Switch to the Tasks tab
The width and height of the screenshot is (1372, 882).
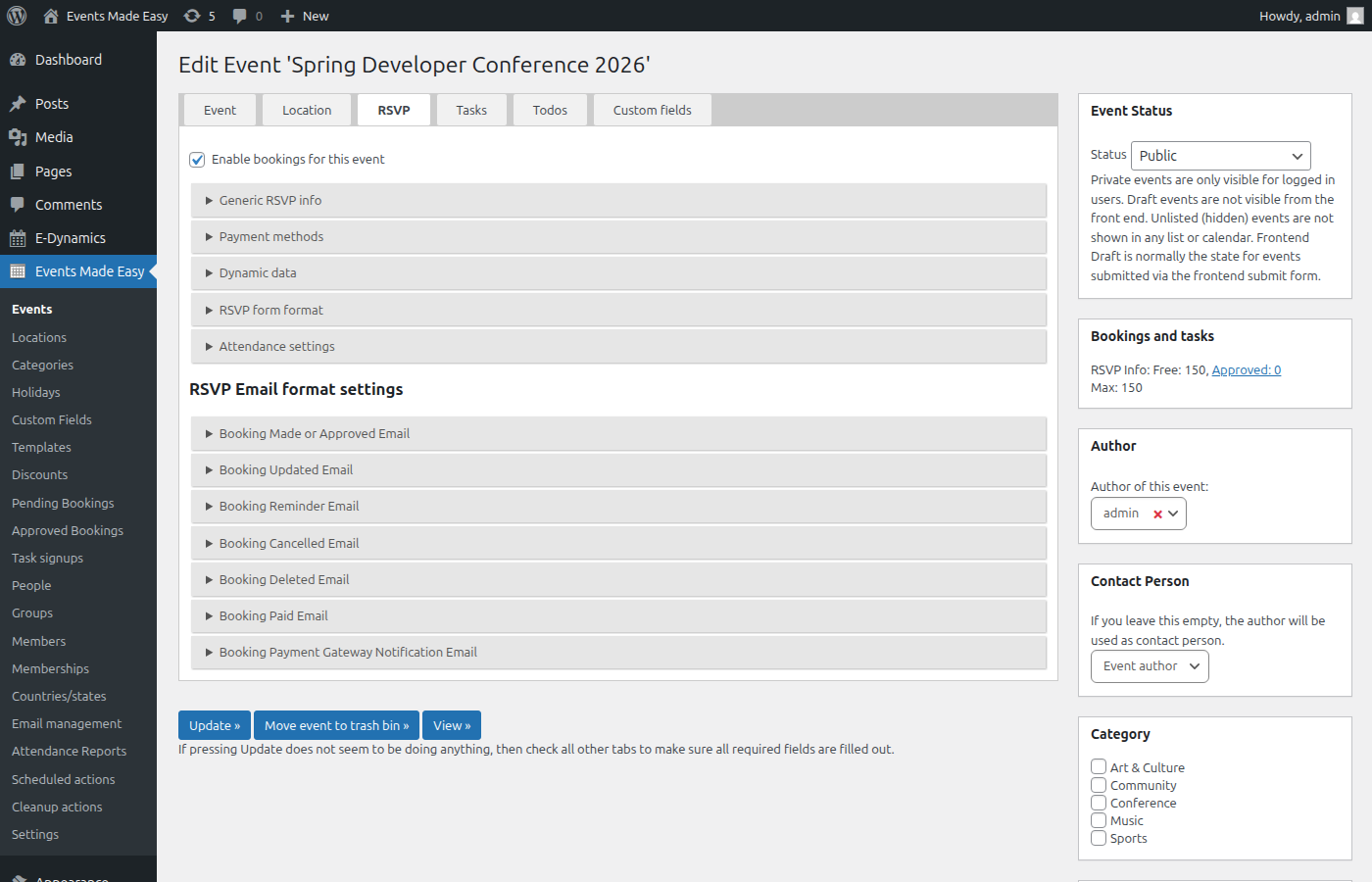click(x=471, y=110)
